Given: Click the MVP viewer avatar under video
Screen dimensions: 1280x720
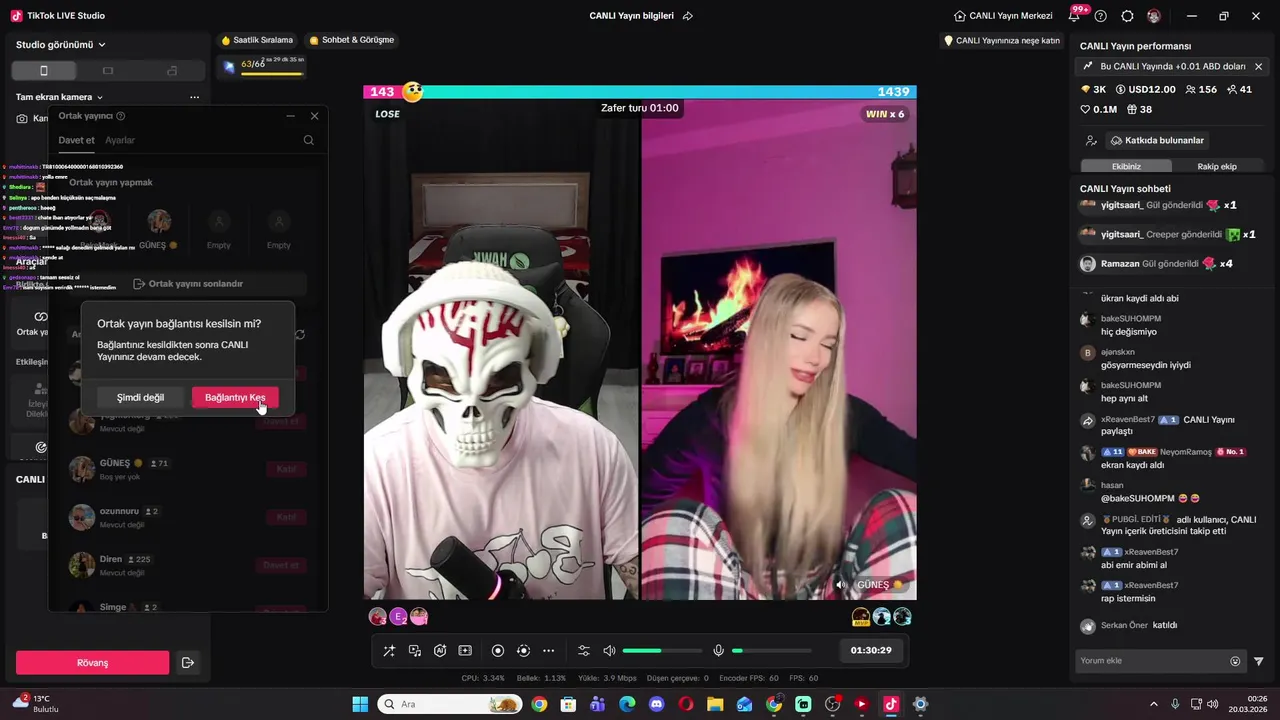Looking at the screenshot, I should click(x=861, y=616).
